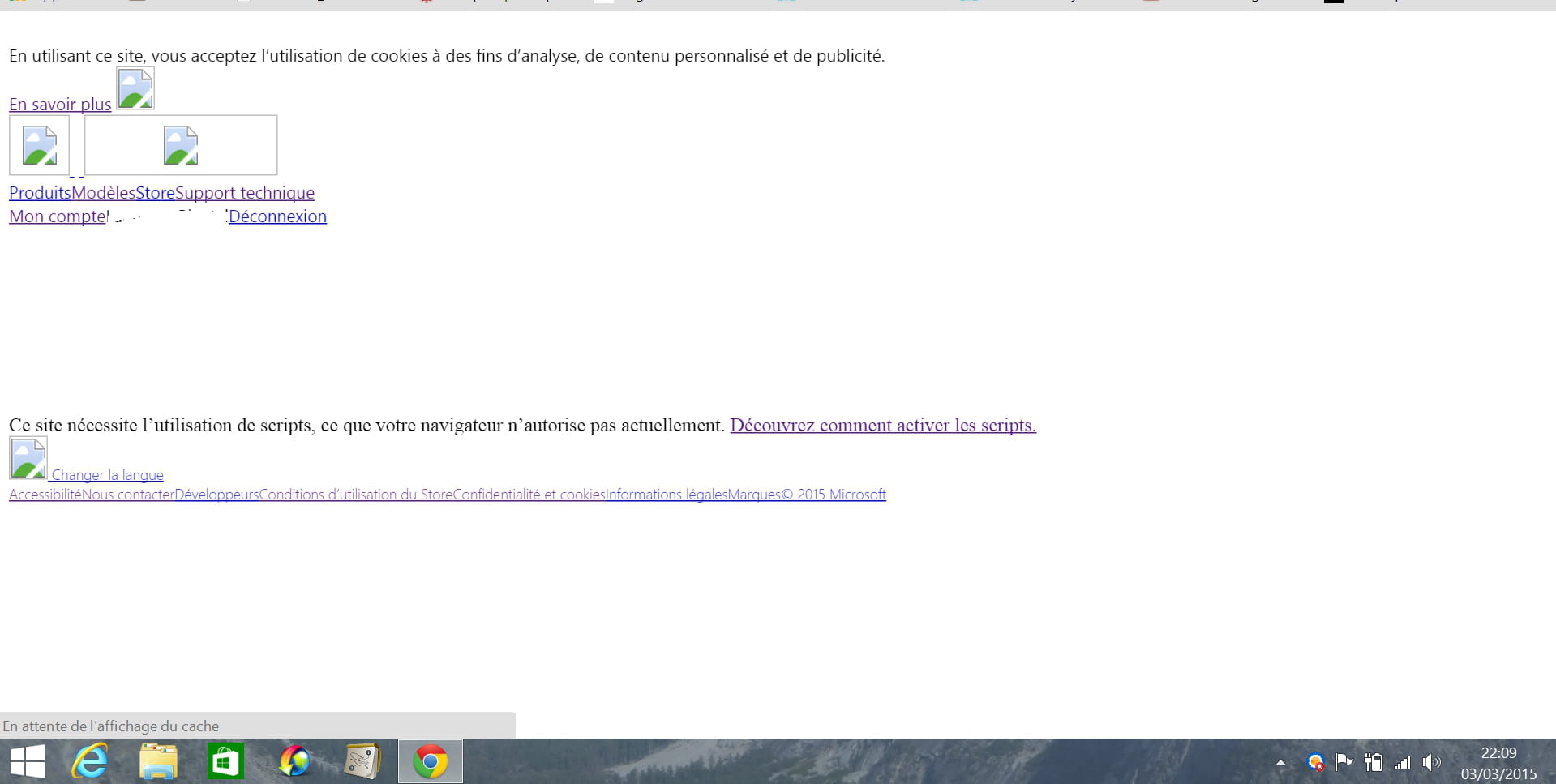Click the wide broken image placeholder above Store
This screenshot has height=784, width=1556.
(181, 145)
